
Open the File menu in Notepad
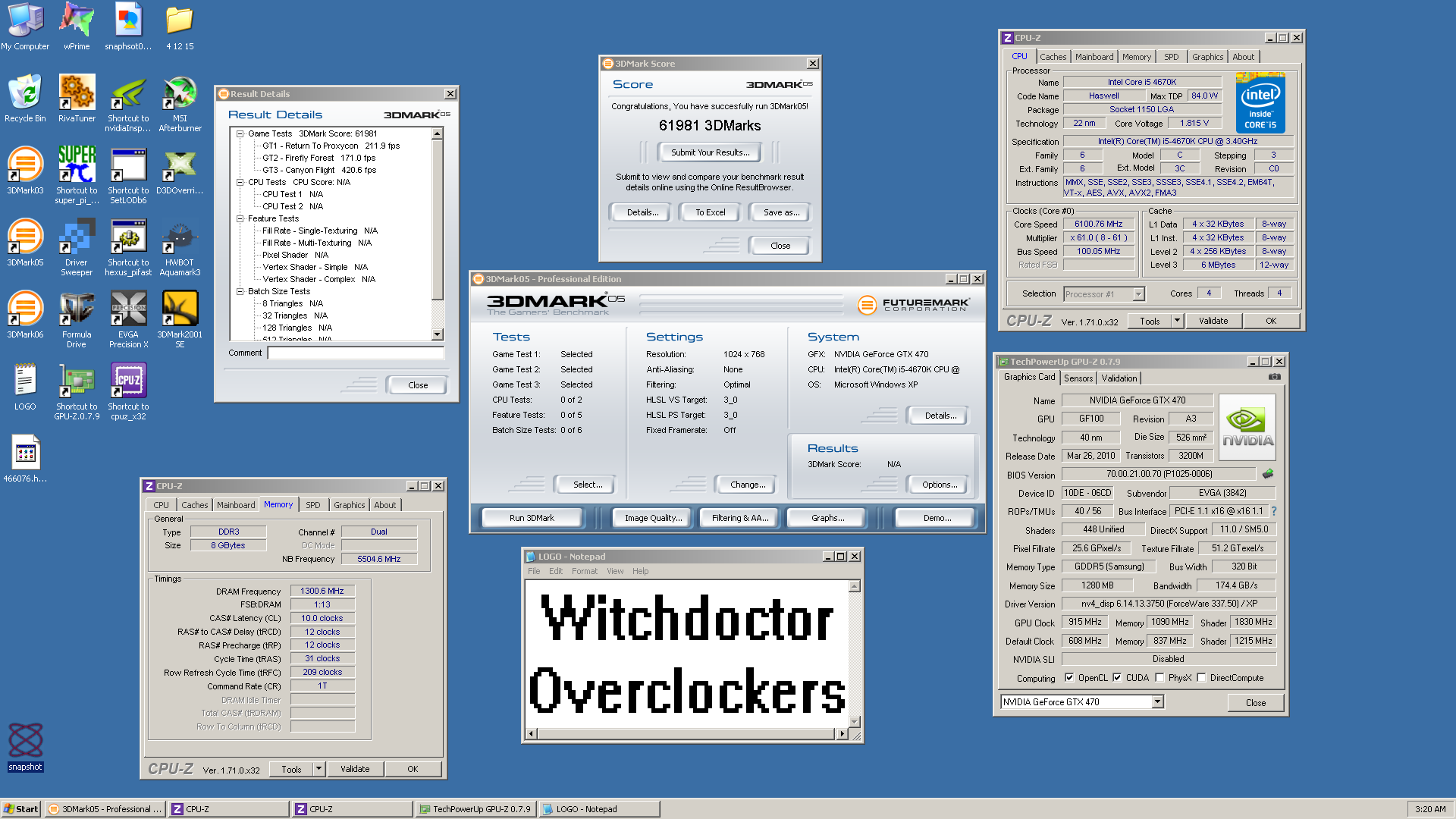pos(534,571)
